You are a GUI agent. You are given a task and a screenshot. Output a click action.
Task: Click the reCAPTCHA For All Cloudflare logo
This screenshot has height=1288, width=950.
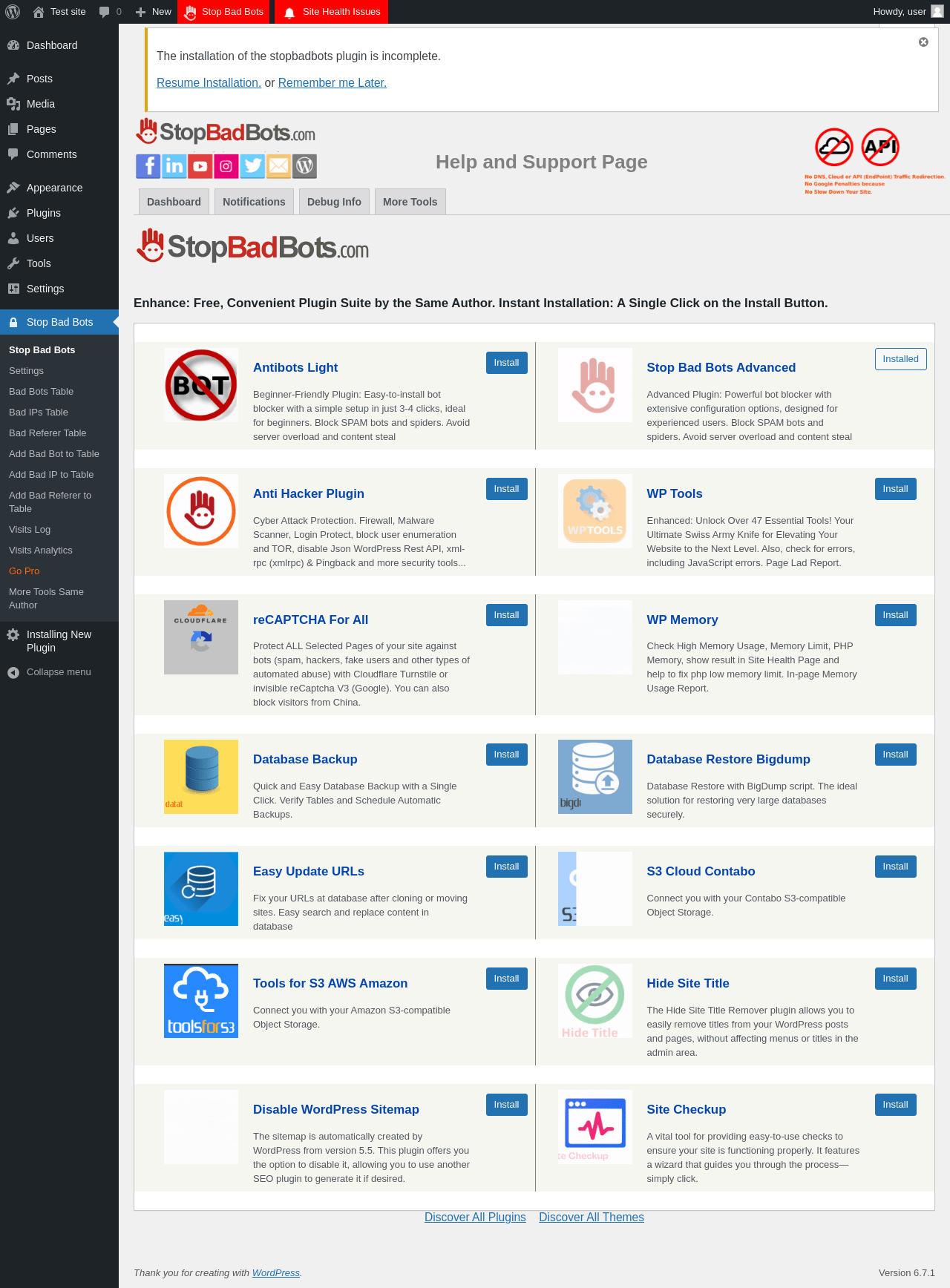201,637
